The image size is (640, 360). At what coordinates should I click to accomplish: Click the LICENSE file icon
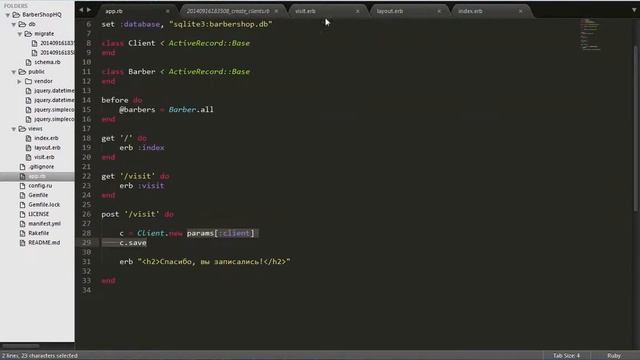pos(22,214)
